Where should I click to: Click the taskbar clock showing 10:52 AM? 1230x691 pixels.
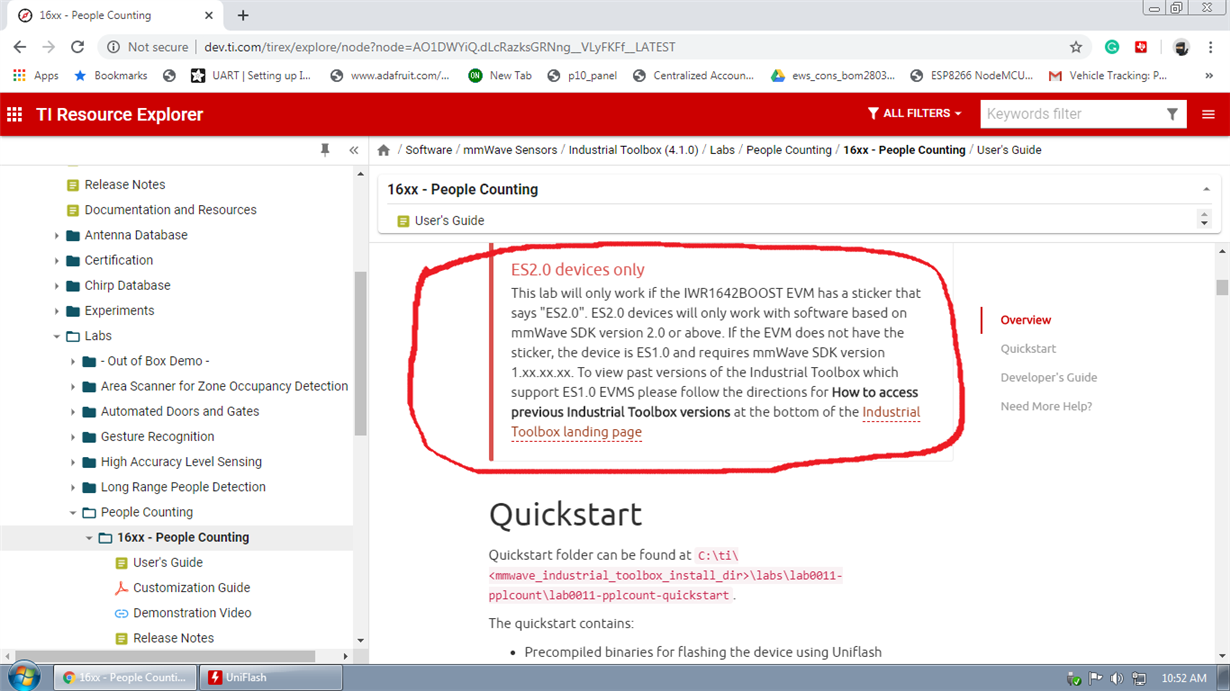(x=1184, y=679)
